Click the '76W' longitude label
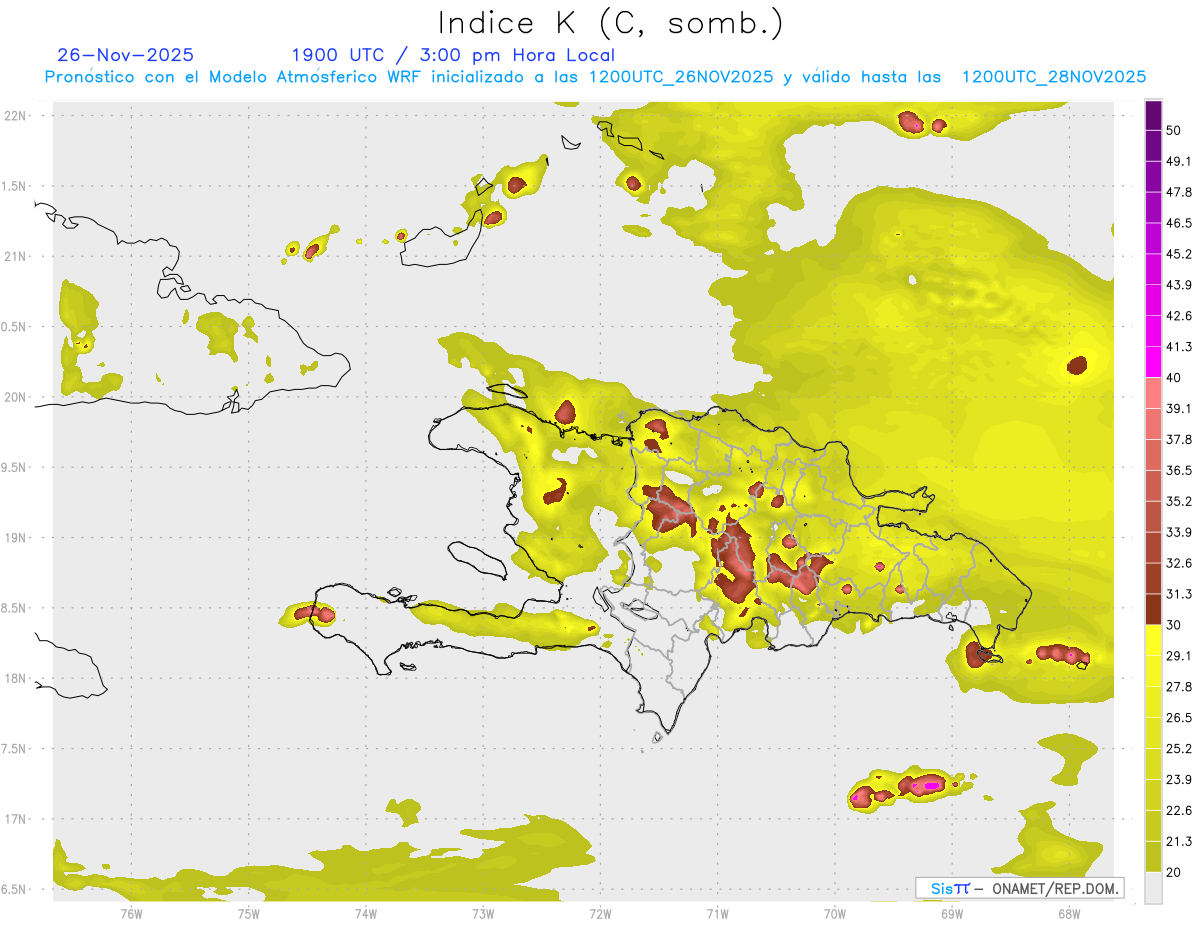This screenshot has width=1200, height=927. click(x=131, y=912)
